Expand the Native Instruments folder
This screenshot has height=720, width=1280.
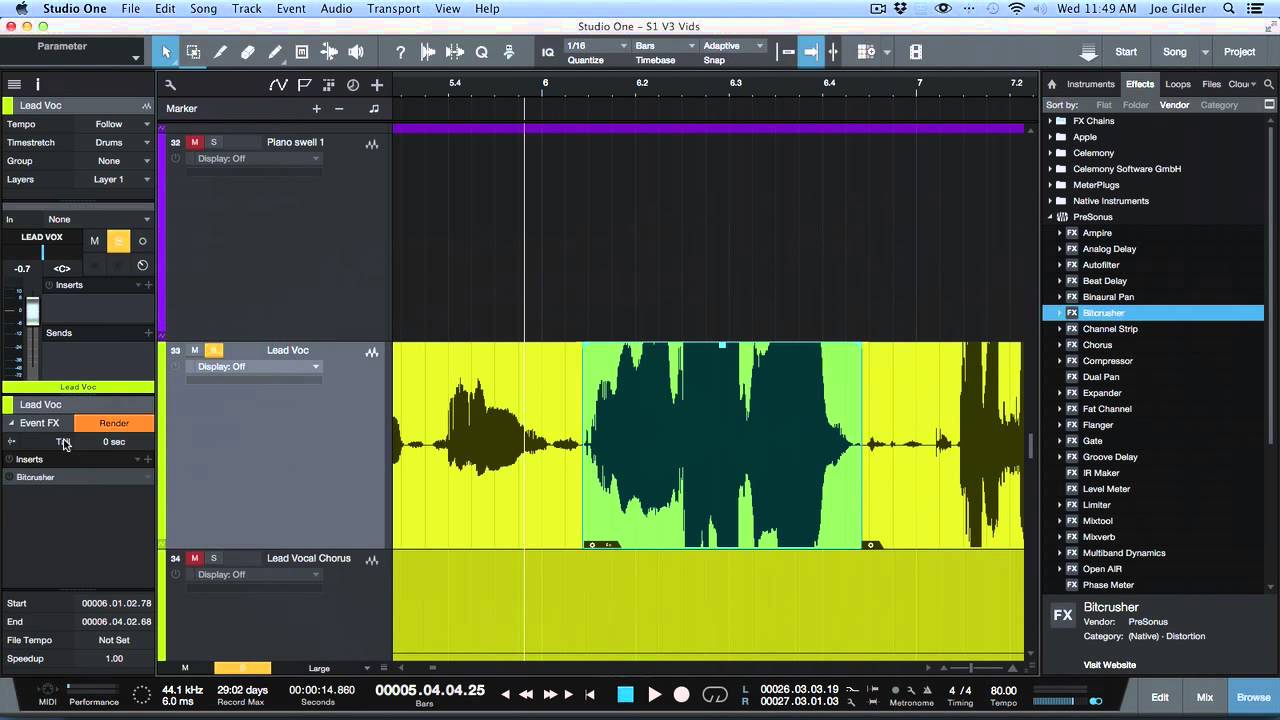(x=1051, y=201)
